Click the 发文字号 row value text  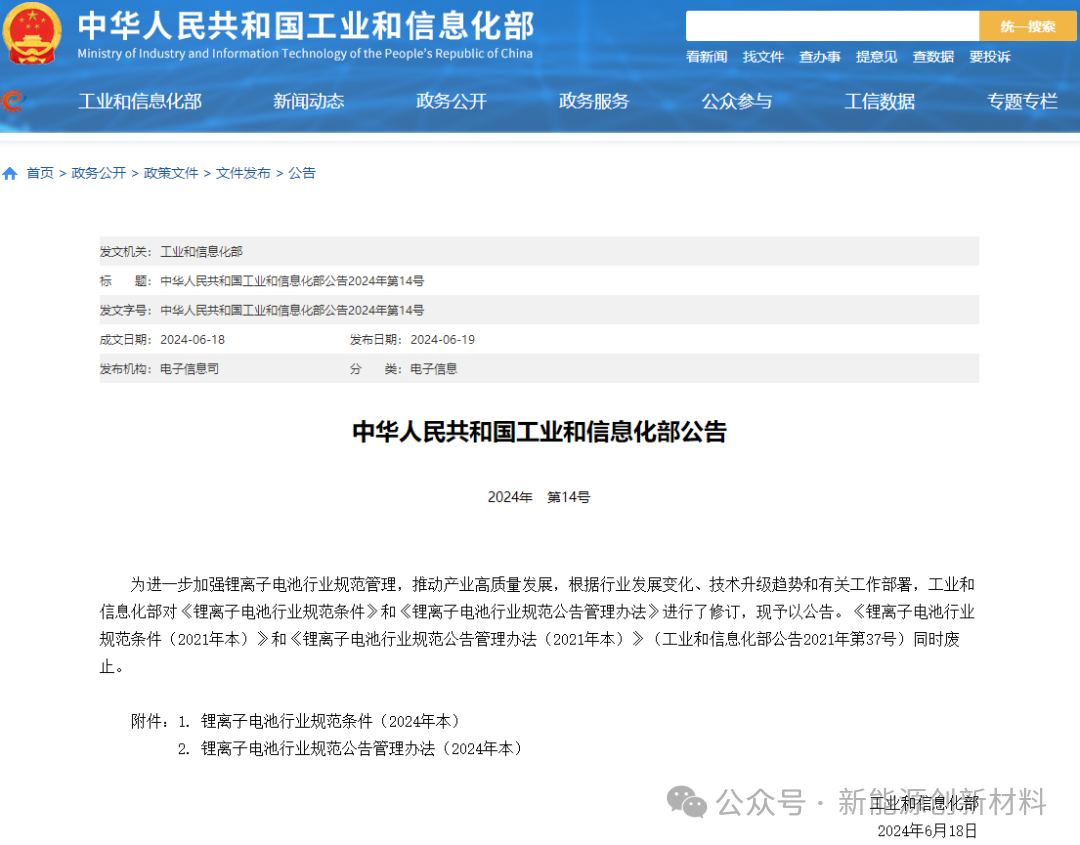(292, 311)
